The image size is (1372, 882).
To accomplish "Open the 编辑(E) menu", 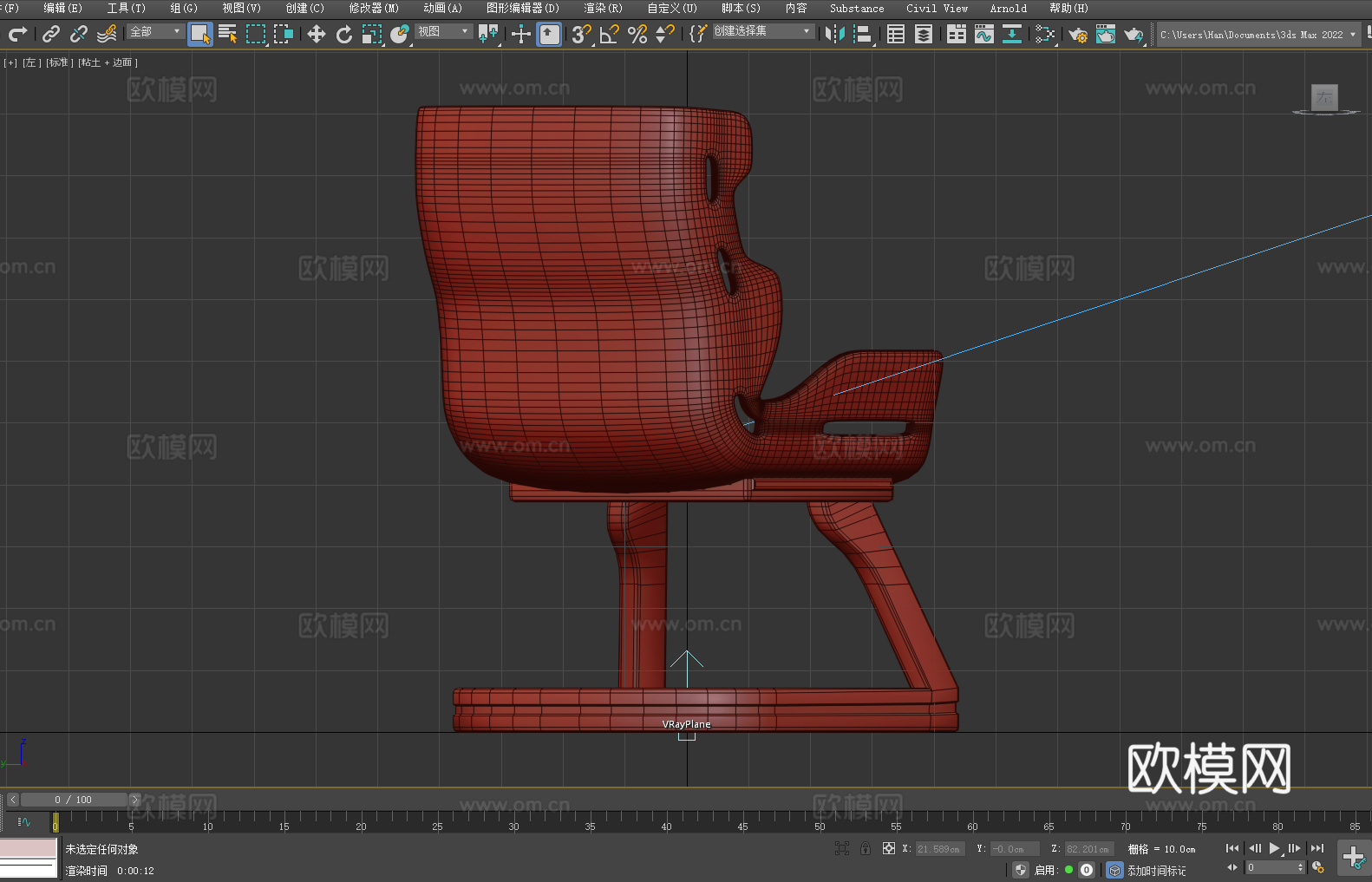I will click(62, 8).
